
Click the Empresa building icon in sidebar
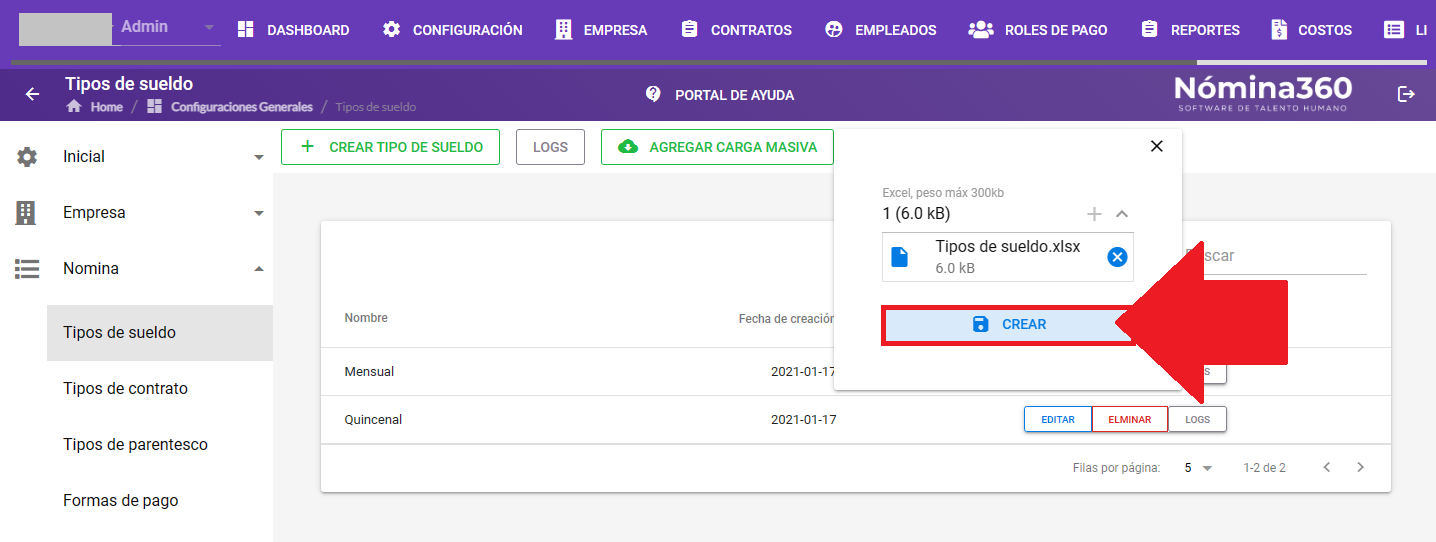coord(26,213)
